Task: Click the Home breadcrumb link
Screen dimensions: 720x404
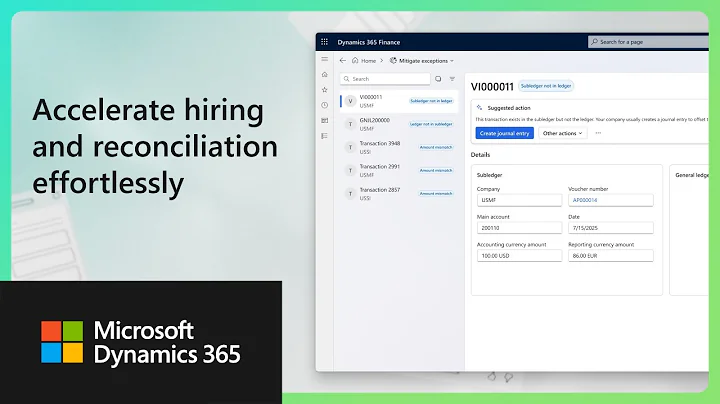Action: pyautogui.click(x=364, y=61)
